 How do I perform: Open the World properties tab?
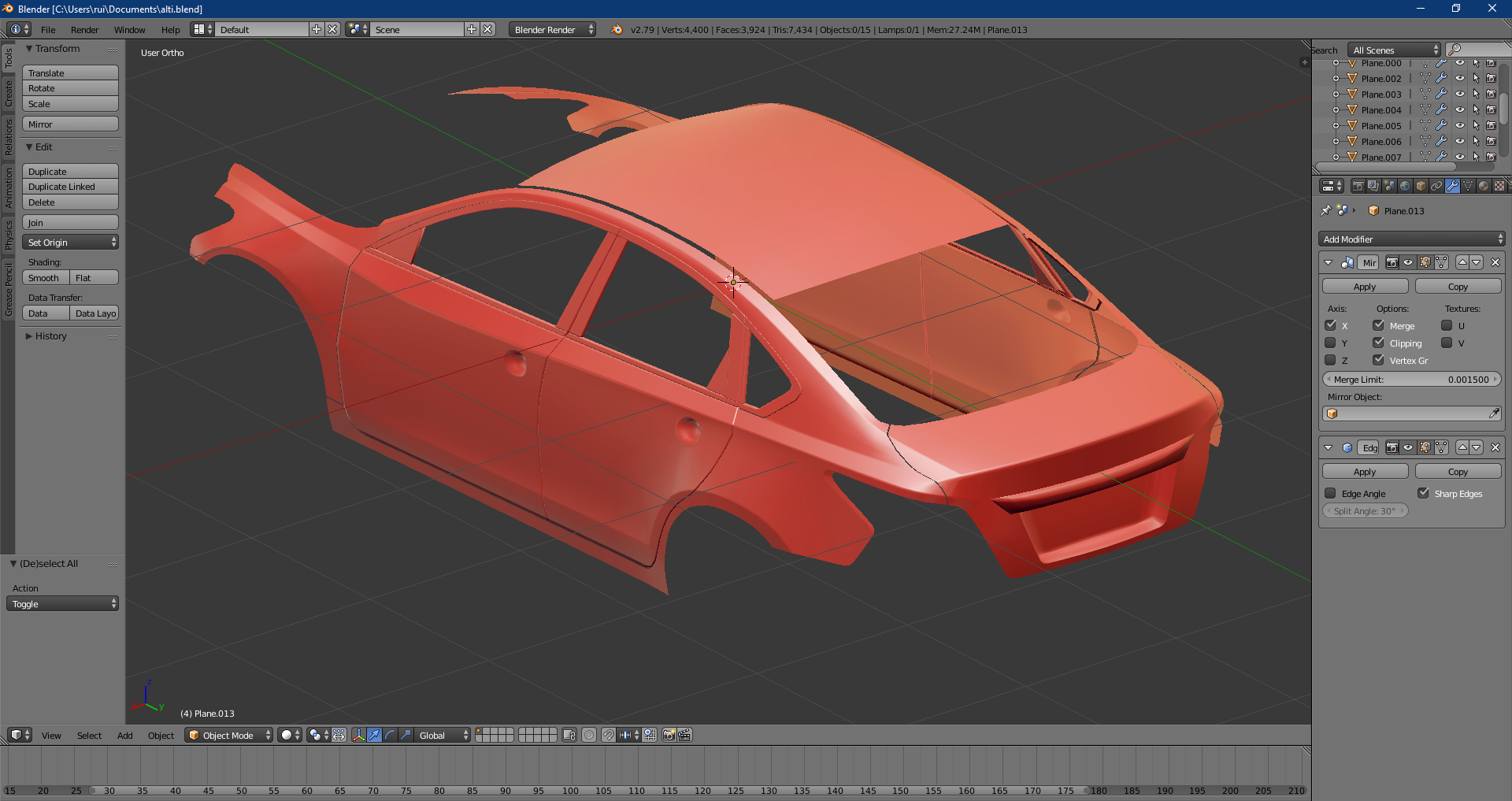click(x=1405, y=186)
